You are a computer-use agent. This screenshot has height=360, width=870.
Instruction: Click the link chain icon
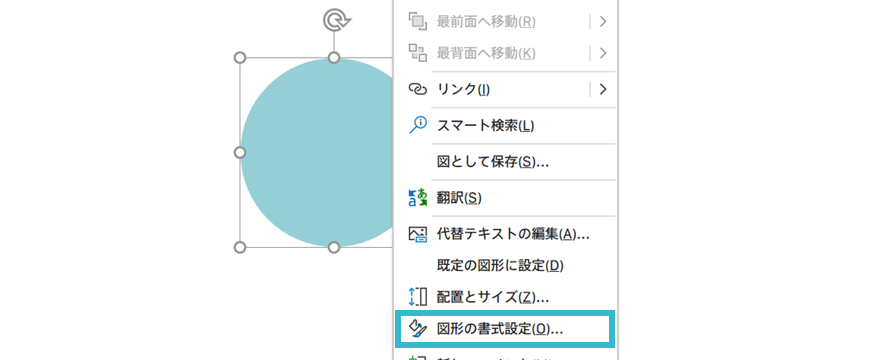coord(417,89)
